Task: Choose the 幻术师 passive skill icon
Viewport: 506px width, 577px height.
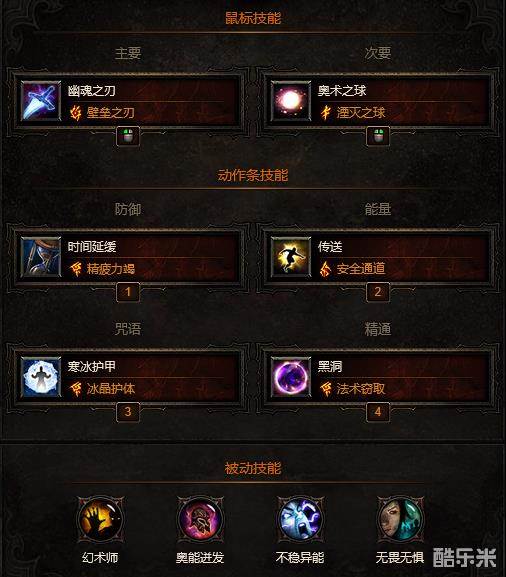Action: pyautogui.click(x=100, y=519)
